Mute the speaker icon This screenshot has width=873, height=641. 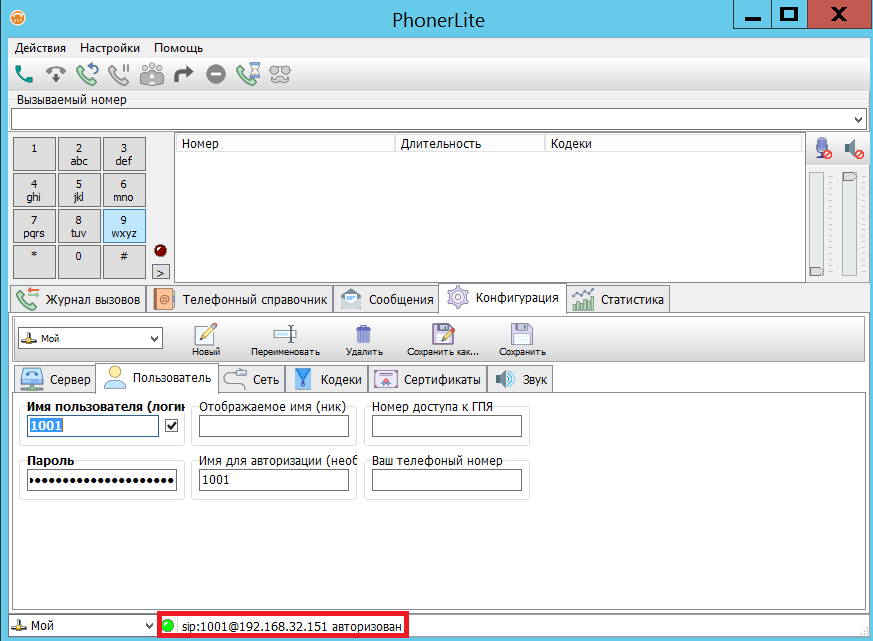click(x=854, y=149)
